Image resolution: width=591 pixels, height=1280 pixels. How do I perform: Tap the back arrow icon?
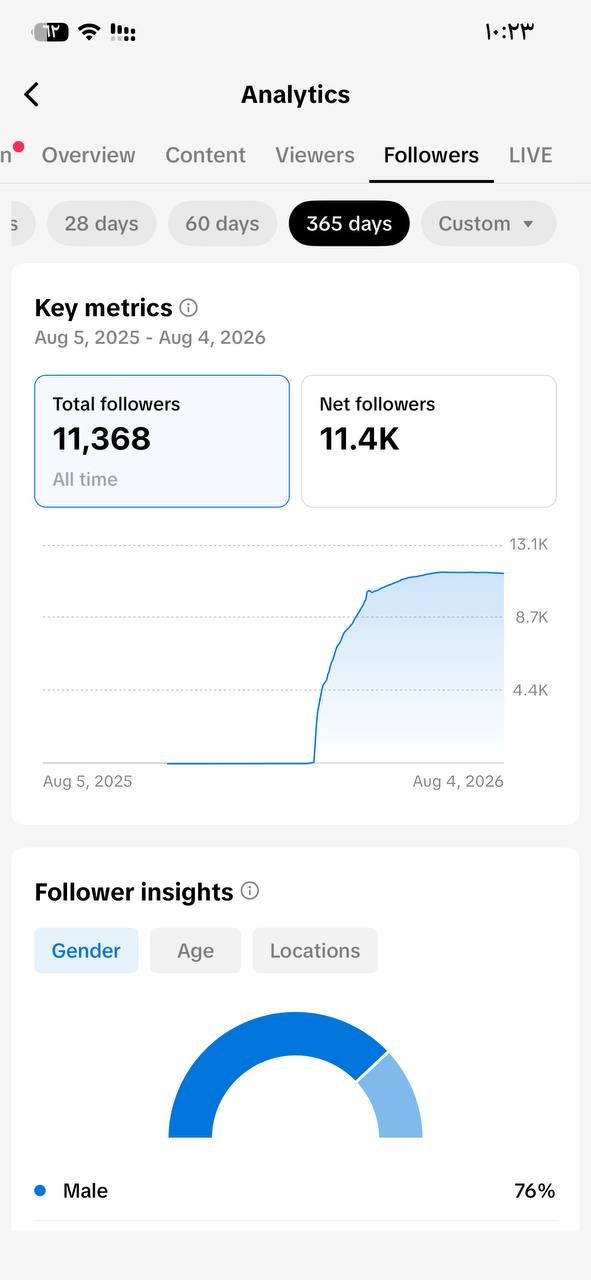click(x=32, y=94)
